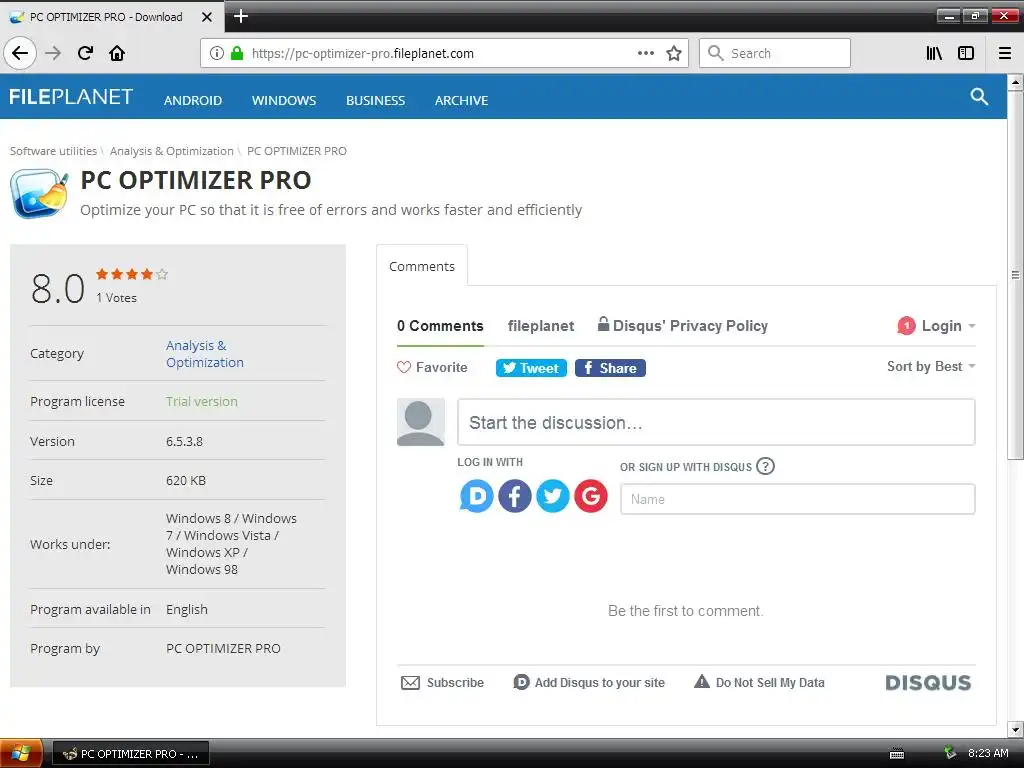Image resolution: width=1024 pixels, height=768 pixels.
Task: Click the page scrollbar up arrow
Action: click(1015, 83)
